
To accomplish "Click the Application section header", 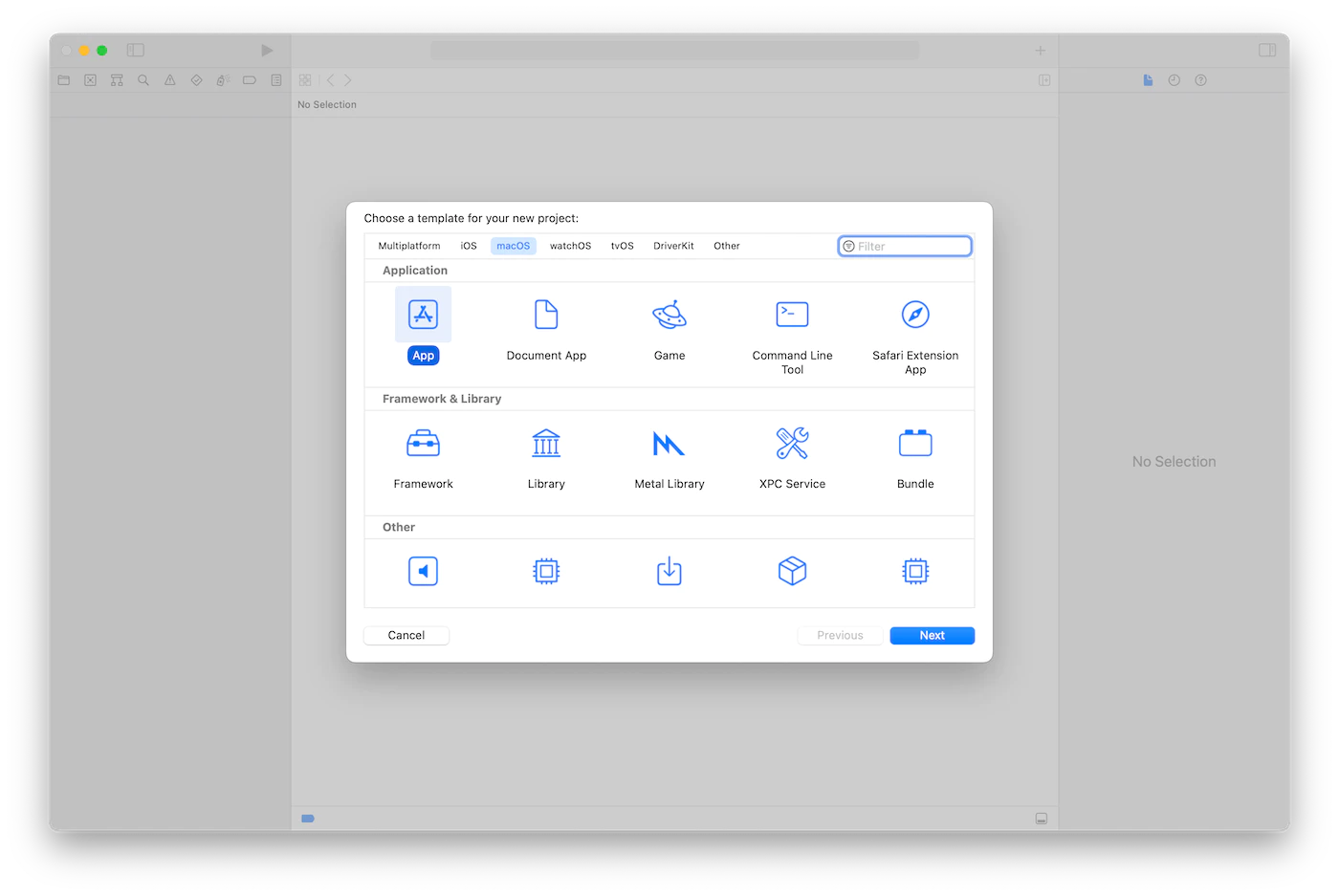I will click(415, 271).
